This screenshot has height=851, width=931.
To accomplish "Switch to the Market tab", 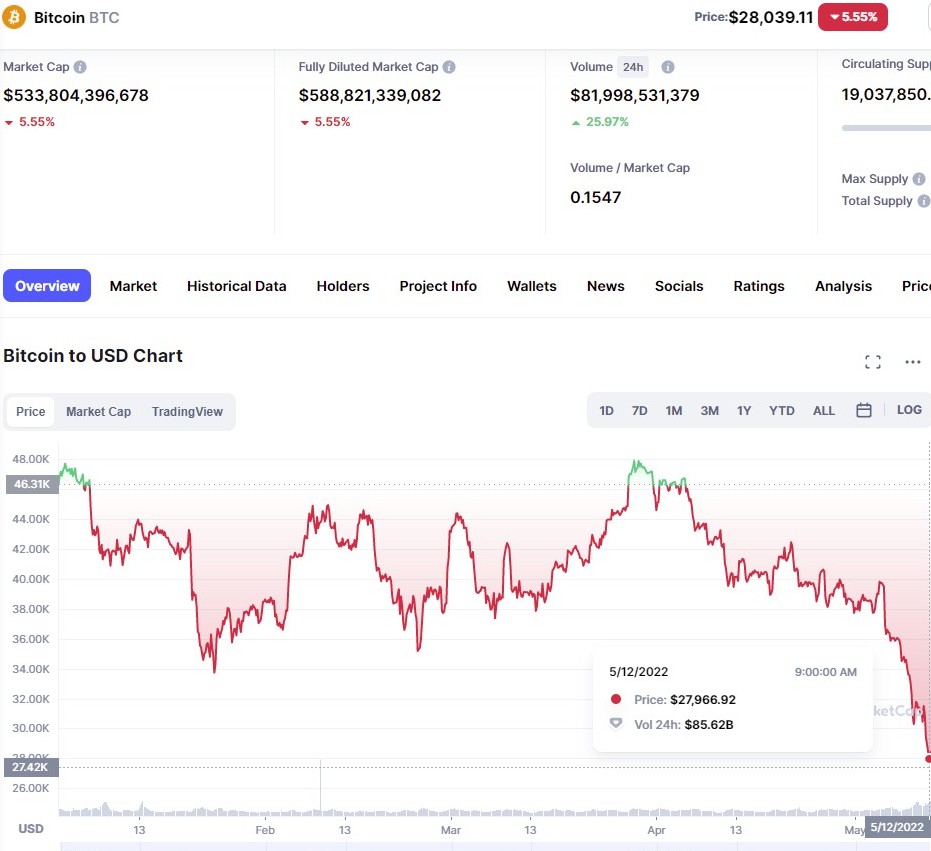I will coord(134,286).
